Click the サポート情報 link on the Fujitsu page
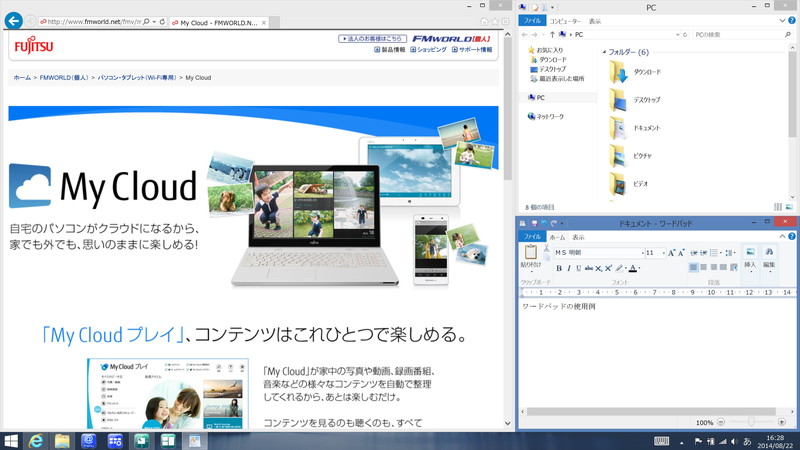The height and width of the screenshot is (450, 800). pos(473,49)
